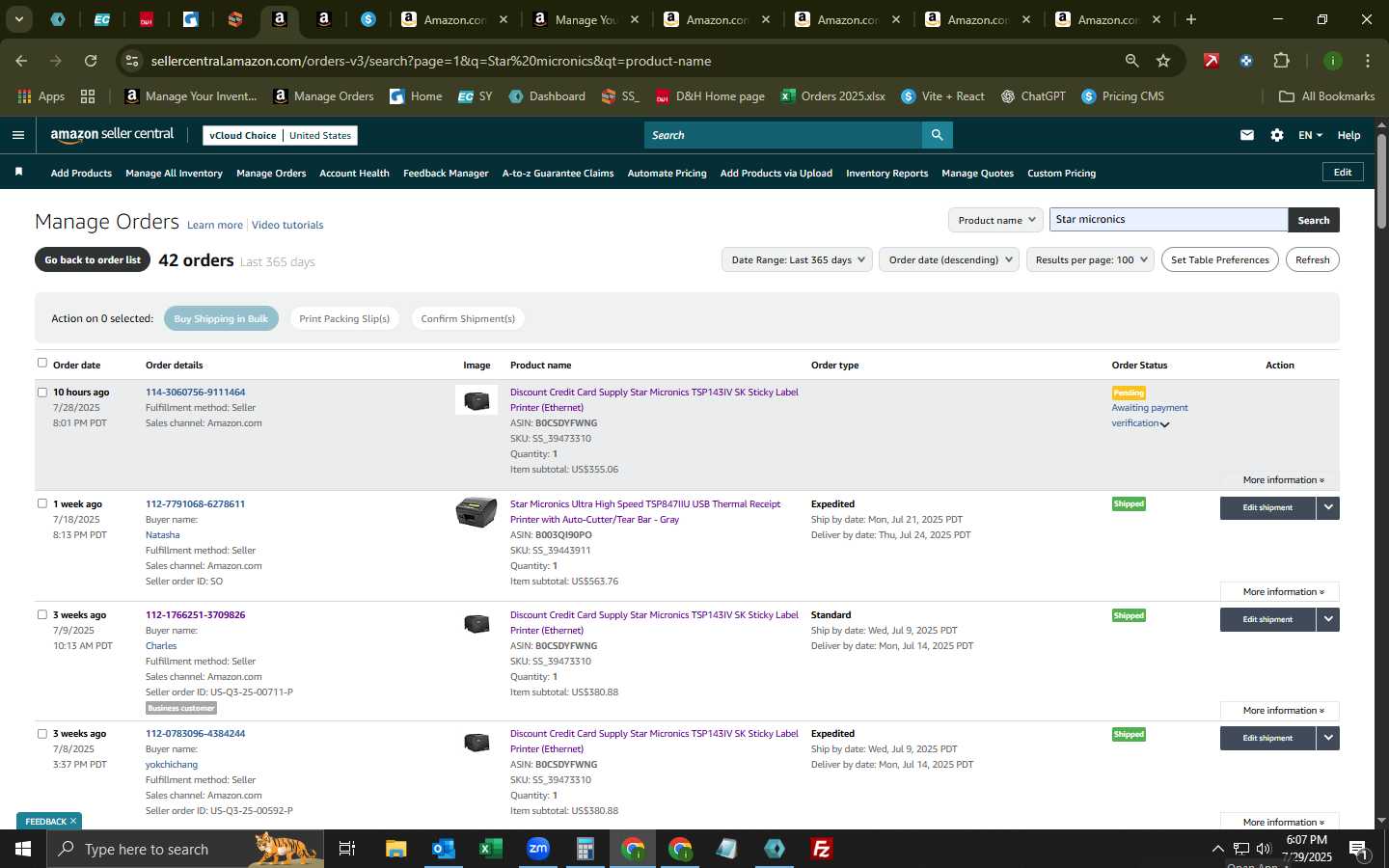Click the Help link in header
Viewport: 1389px width, 868px height.
click(1348, 135)
